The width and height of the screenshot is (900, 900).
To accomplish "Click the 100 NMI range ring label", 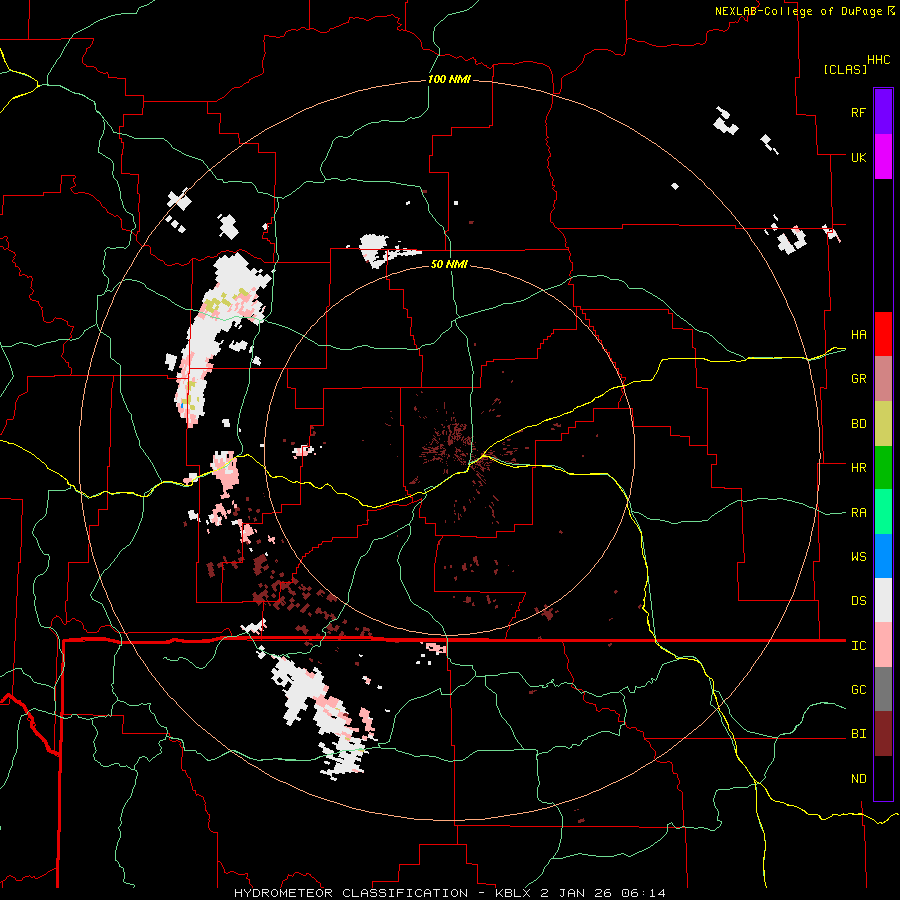I will click(449, 79).
